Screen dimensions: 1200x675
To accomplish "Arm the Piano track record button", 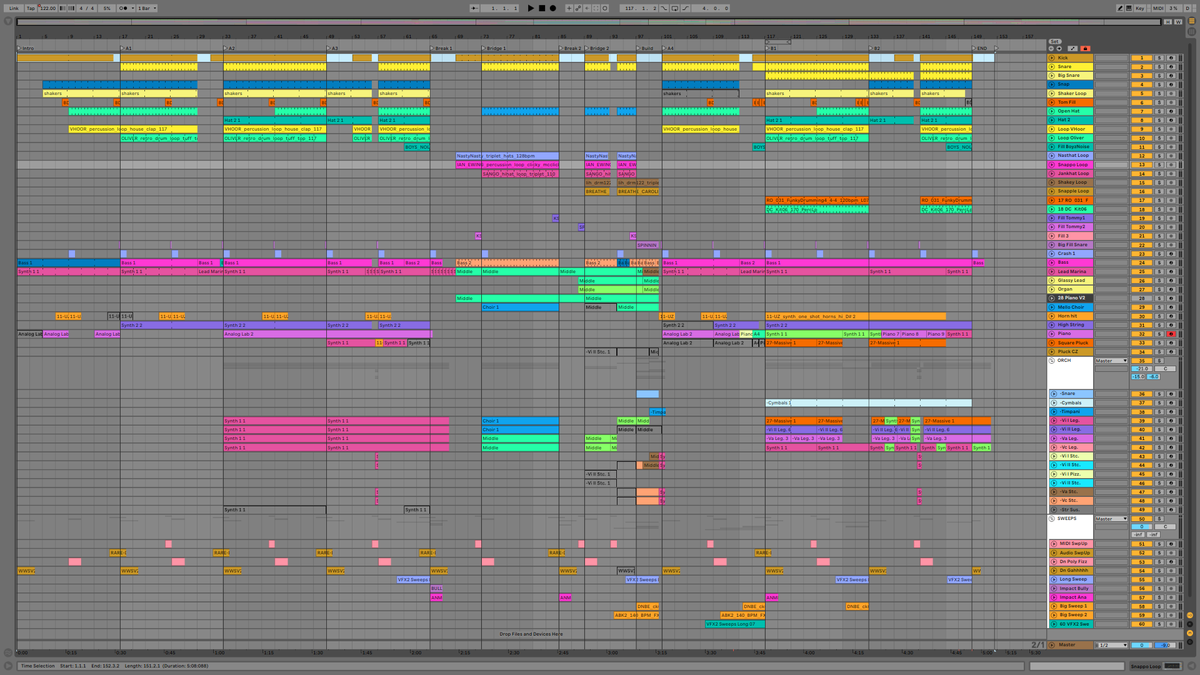I will click(1171, 333).
